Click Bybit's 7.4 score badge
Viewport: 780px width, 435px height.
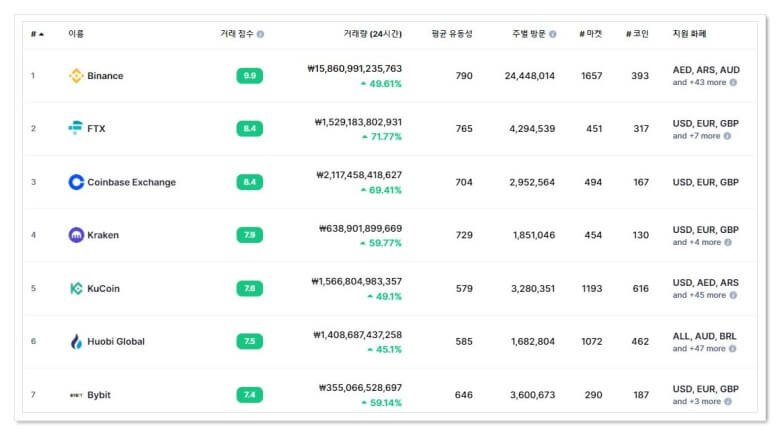(x=250, y=395)
